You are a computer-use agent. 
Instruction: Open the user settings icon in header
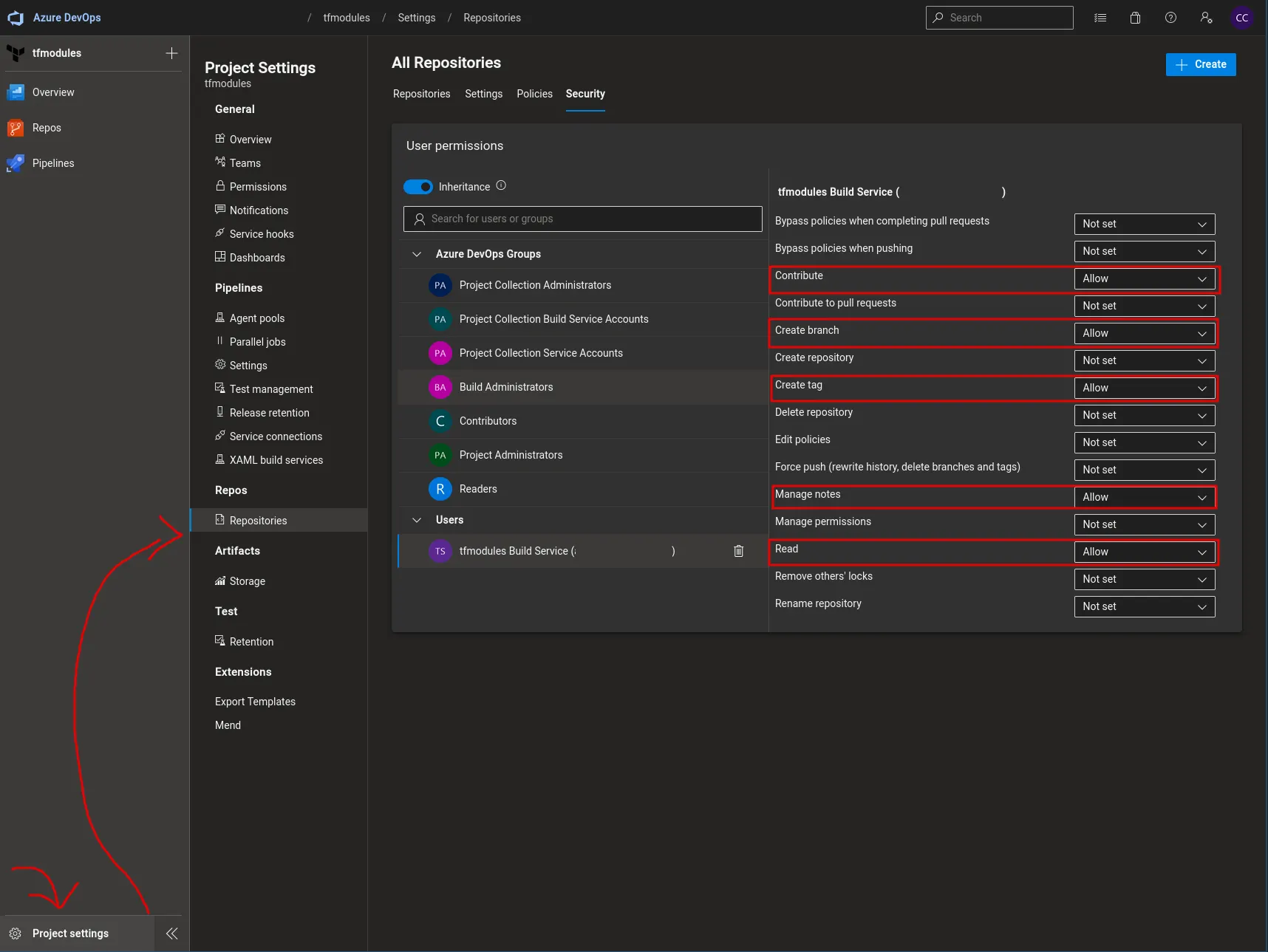1207,18
